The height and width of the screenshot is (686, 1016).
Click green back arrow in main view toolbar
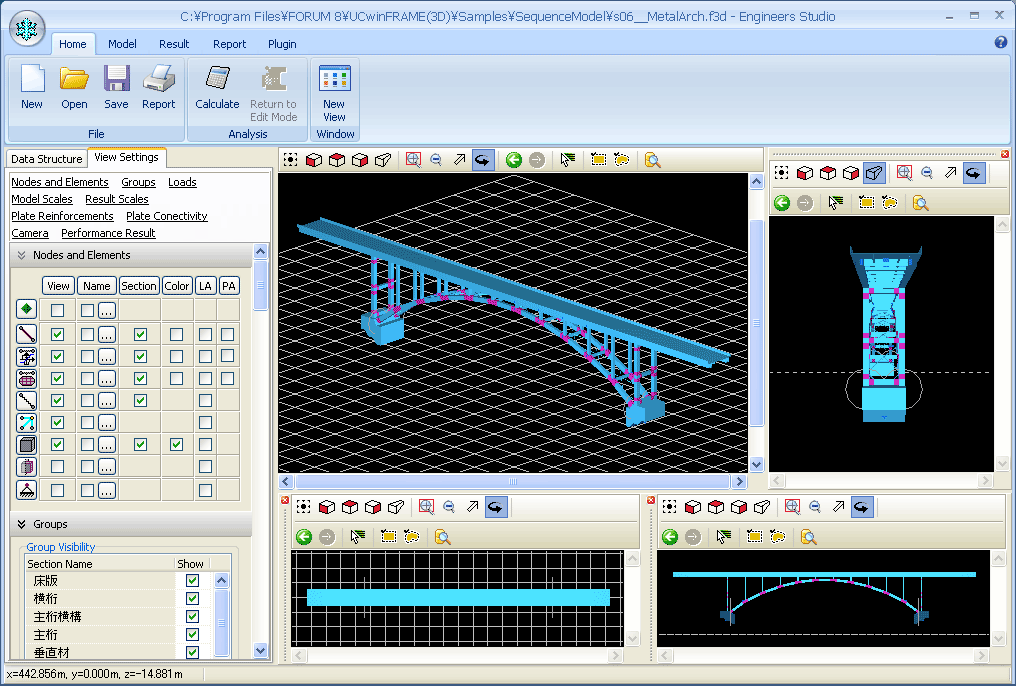513,160
